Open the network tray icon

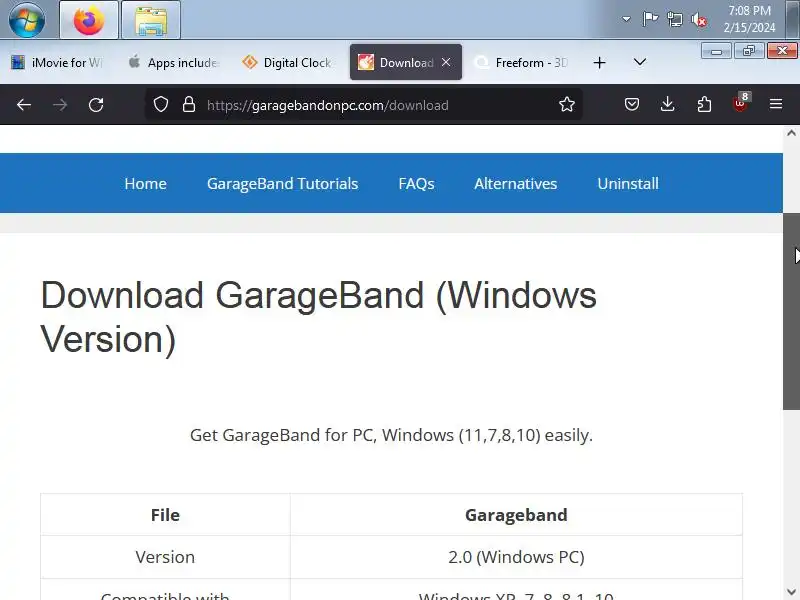point(674,19)
